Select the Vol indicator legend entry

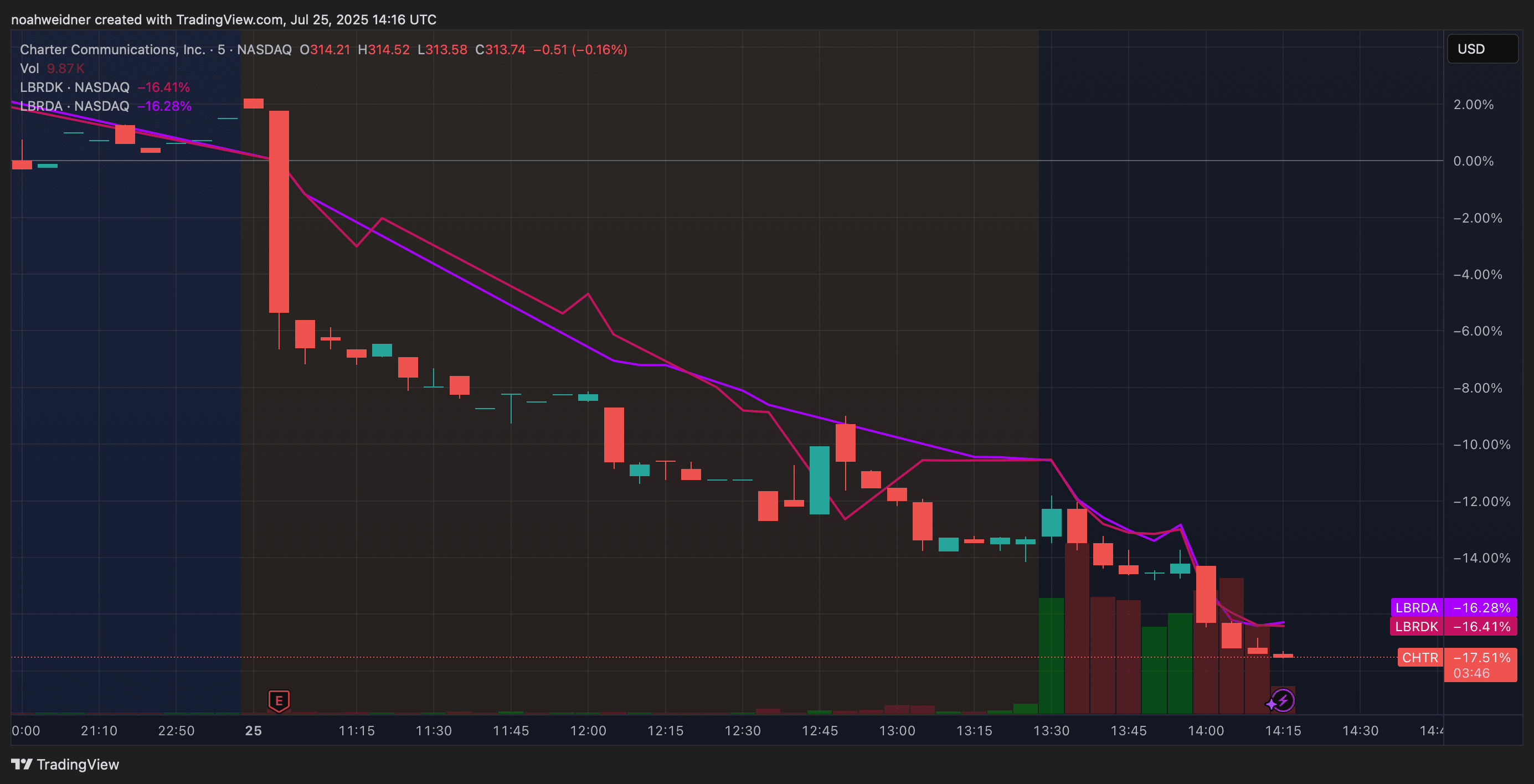pos(30,69)
